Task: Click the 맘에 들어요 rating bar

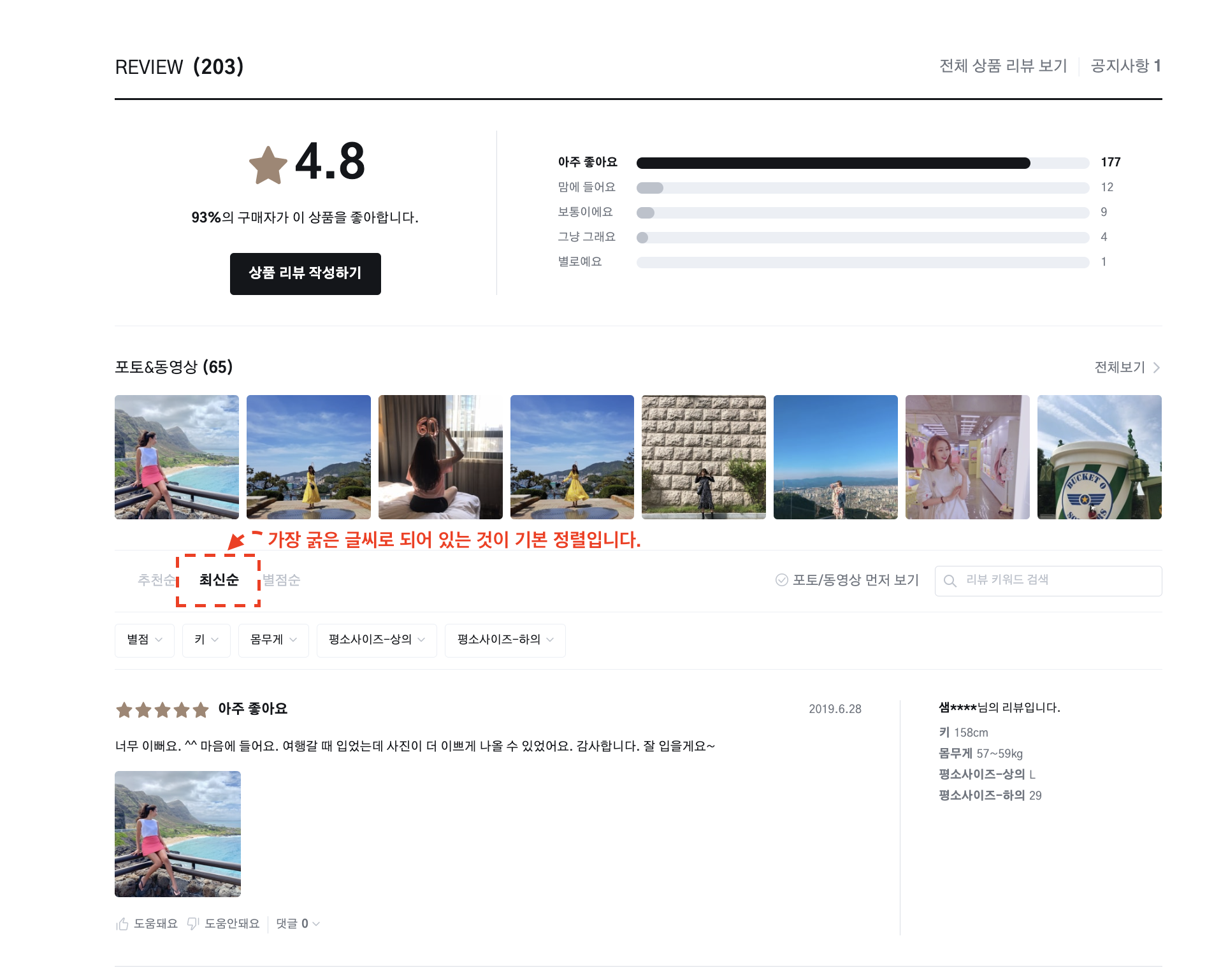Action: coord(863,188)
